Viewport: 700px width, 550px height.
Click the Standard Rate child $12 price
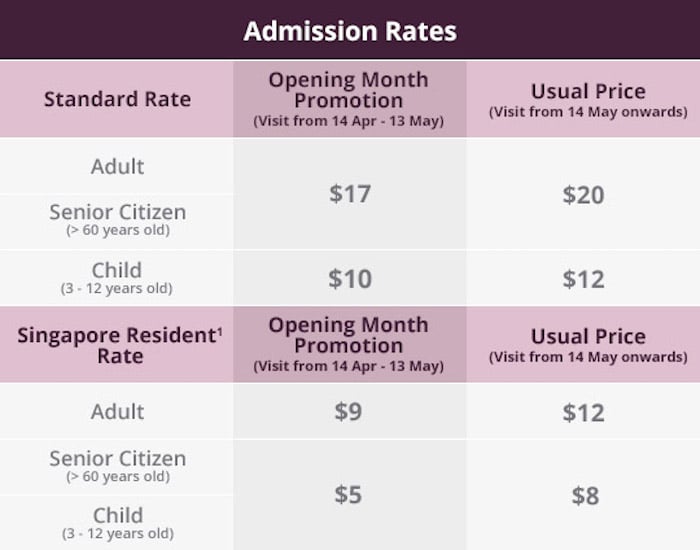tap(583, 279)
